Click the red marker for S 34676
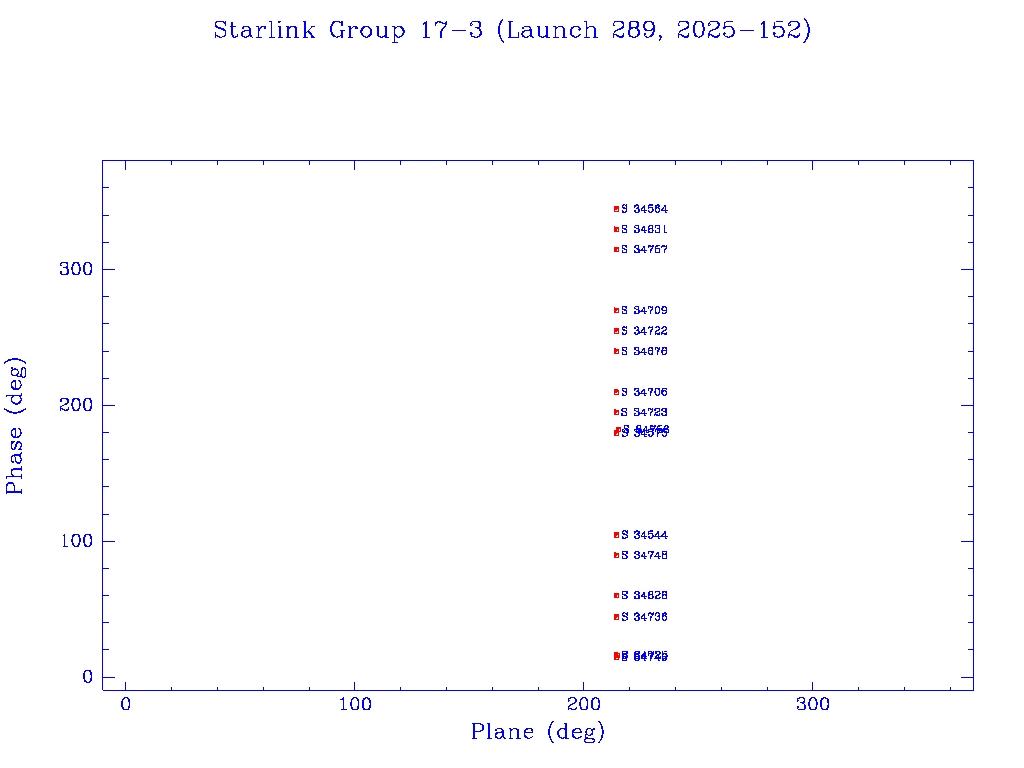Image resolution: width=1024 pixels, height=768 pixels. click(x=617, y=351)
